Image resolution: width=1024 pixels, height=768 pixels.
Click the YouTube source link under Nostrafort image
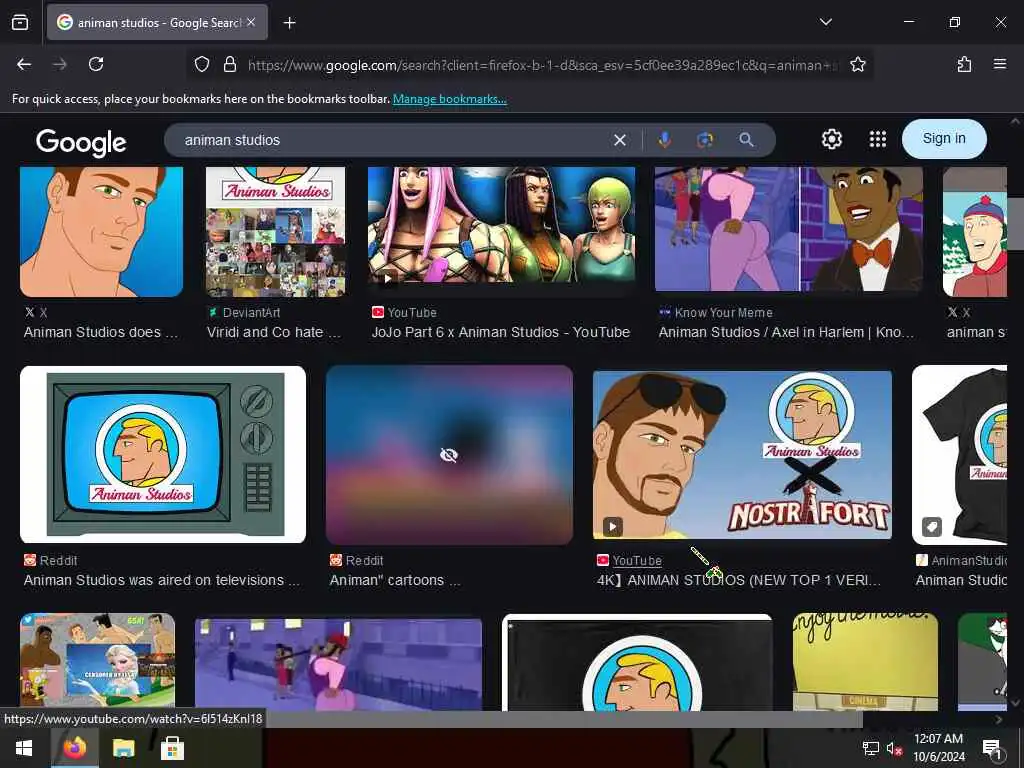637,560
